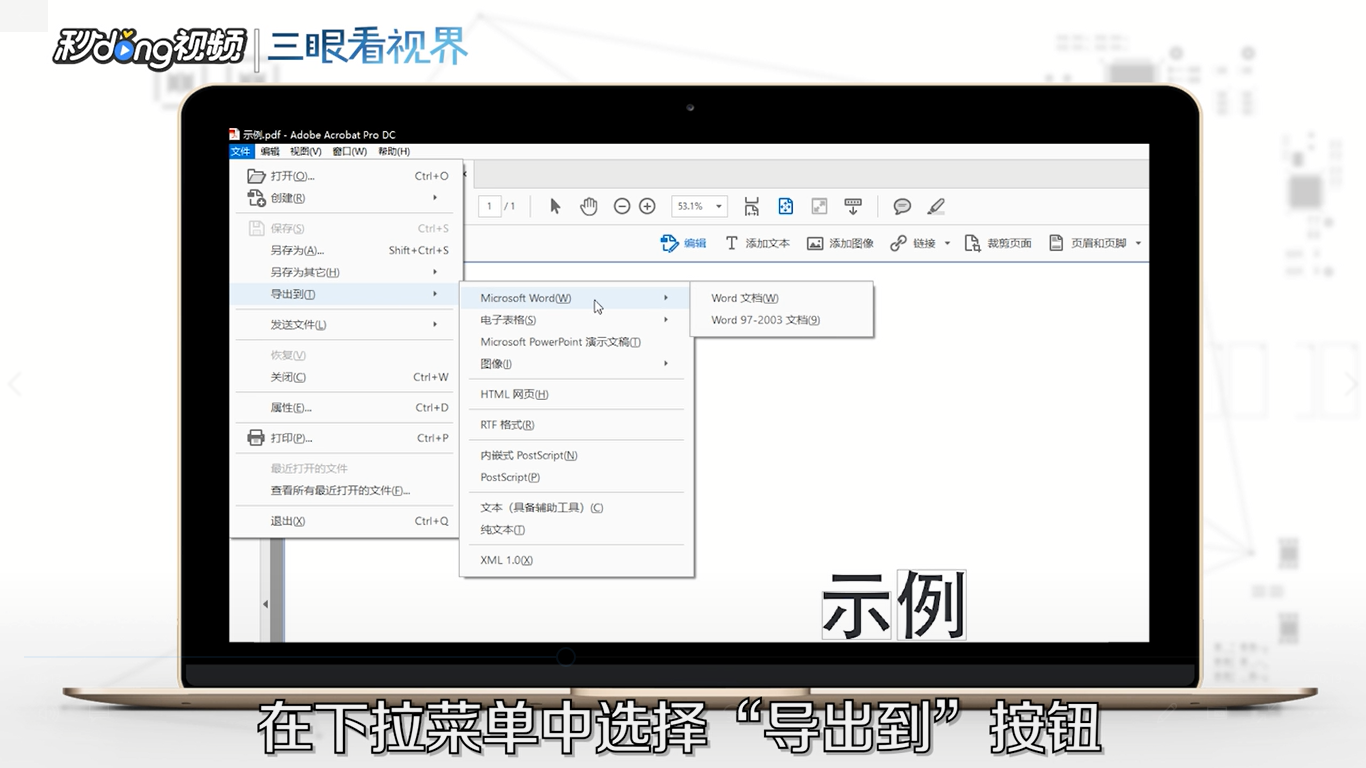Viewport: 1366px width, 768px height.
Task: Zoom out with the minus button
Action: [622, 206]
